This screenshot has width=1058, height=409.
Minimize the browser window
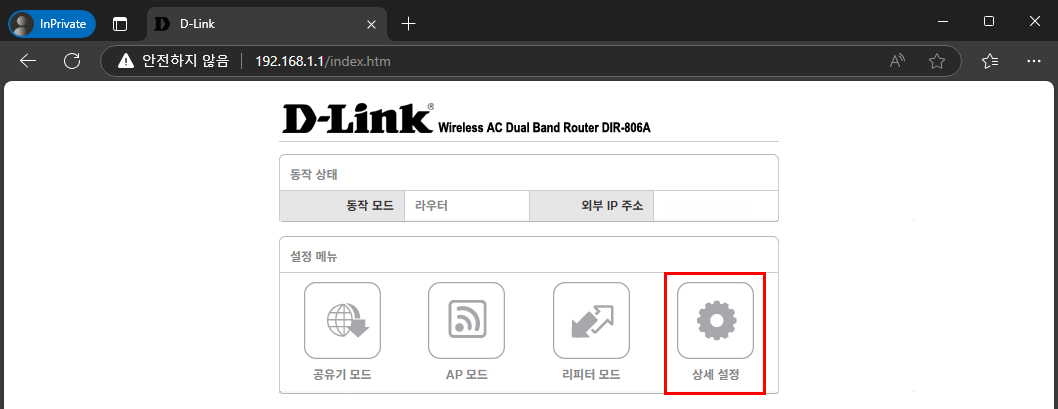click(x=943, y=22)
